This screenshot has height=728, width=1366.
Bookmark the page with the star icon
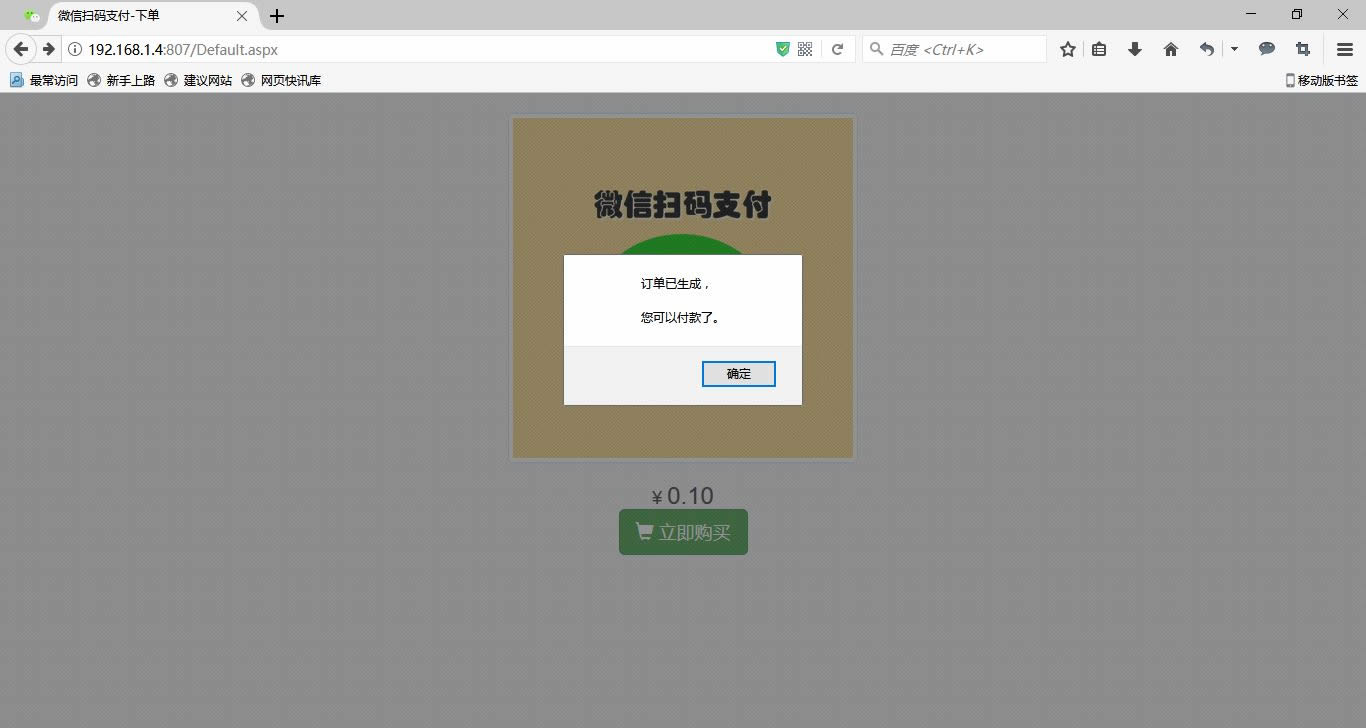(1068, 49)
